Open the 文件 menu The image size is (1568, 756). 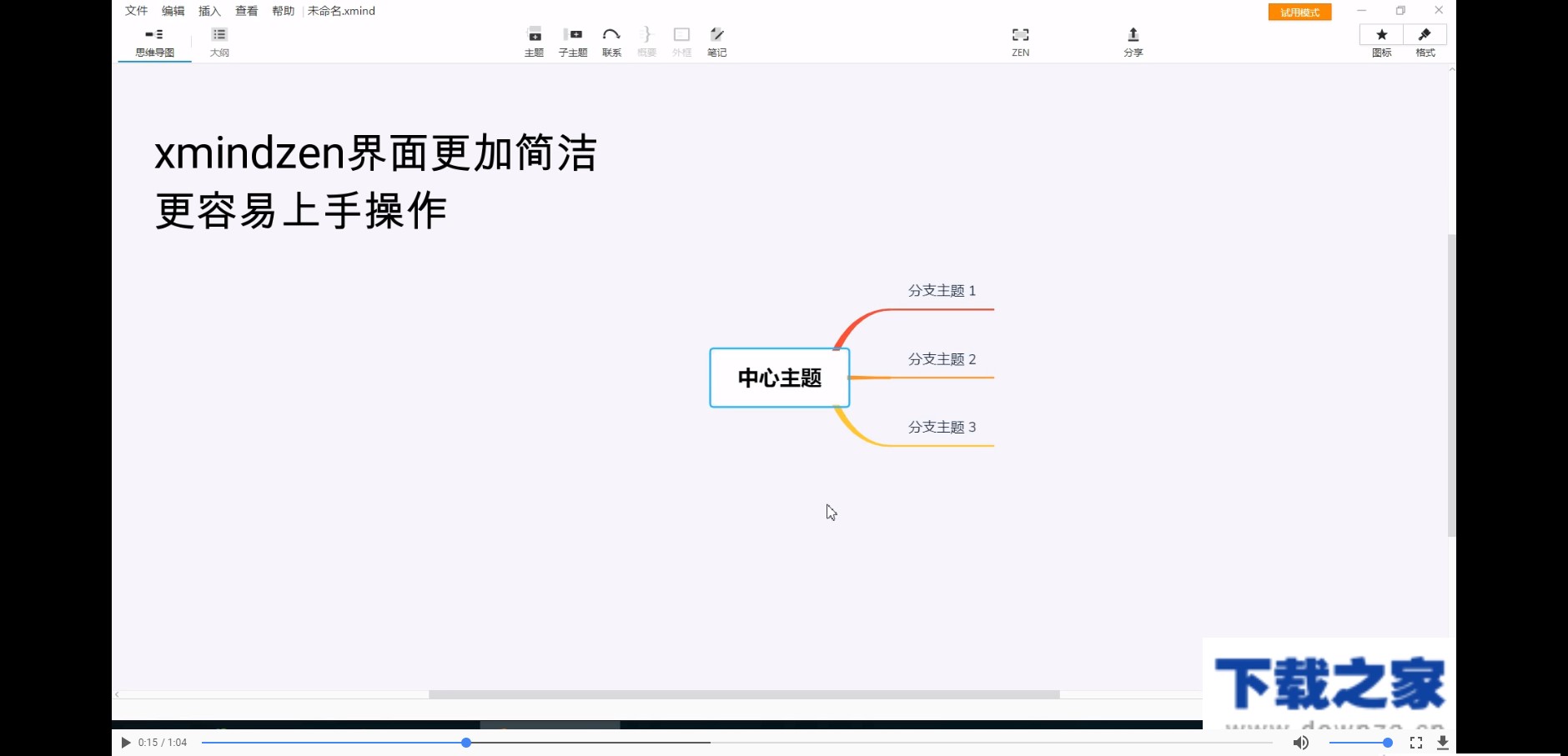(136, 11)
